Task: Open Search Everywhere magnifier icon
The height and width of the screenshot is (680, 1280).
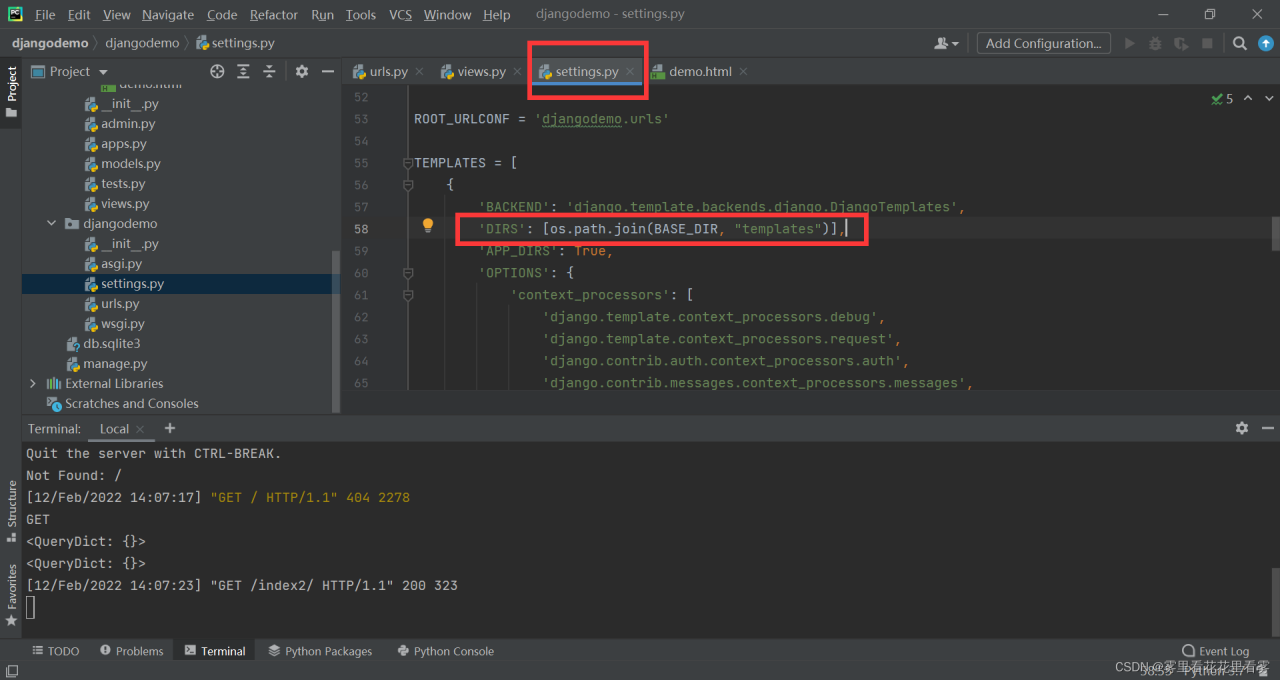Action: (1239, 43)
